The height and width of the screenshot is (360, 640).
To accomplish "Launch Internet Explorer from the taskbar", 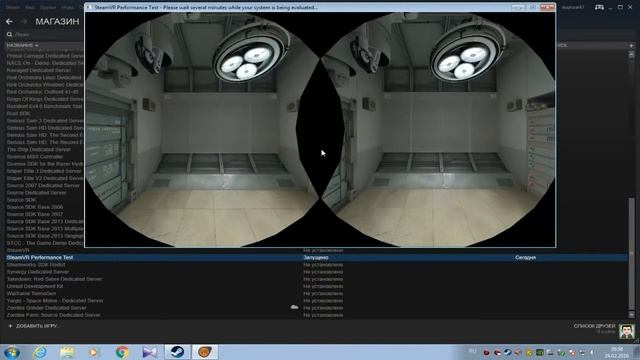I will (40, 352).
